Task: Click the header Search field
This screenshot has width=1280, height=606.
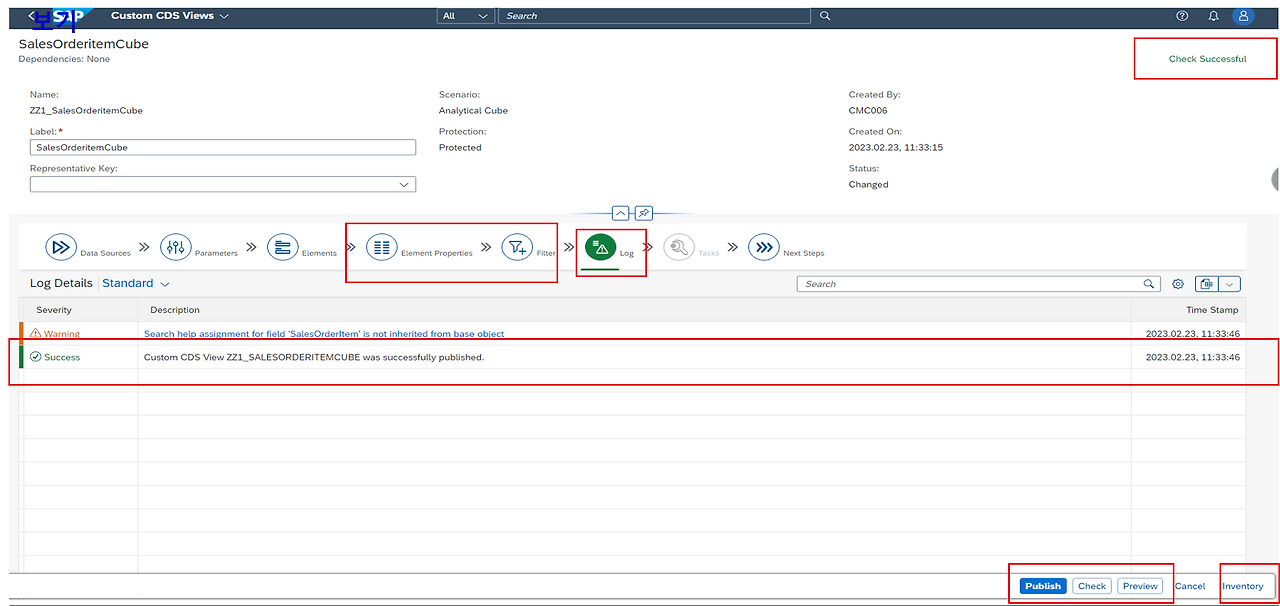Action: click(654, 16)
